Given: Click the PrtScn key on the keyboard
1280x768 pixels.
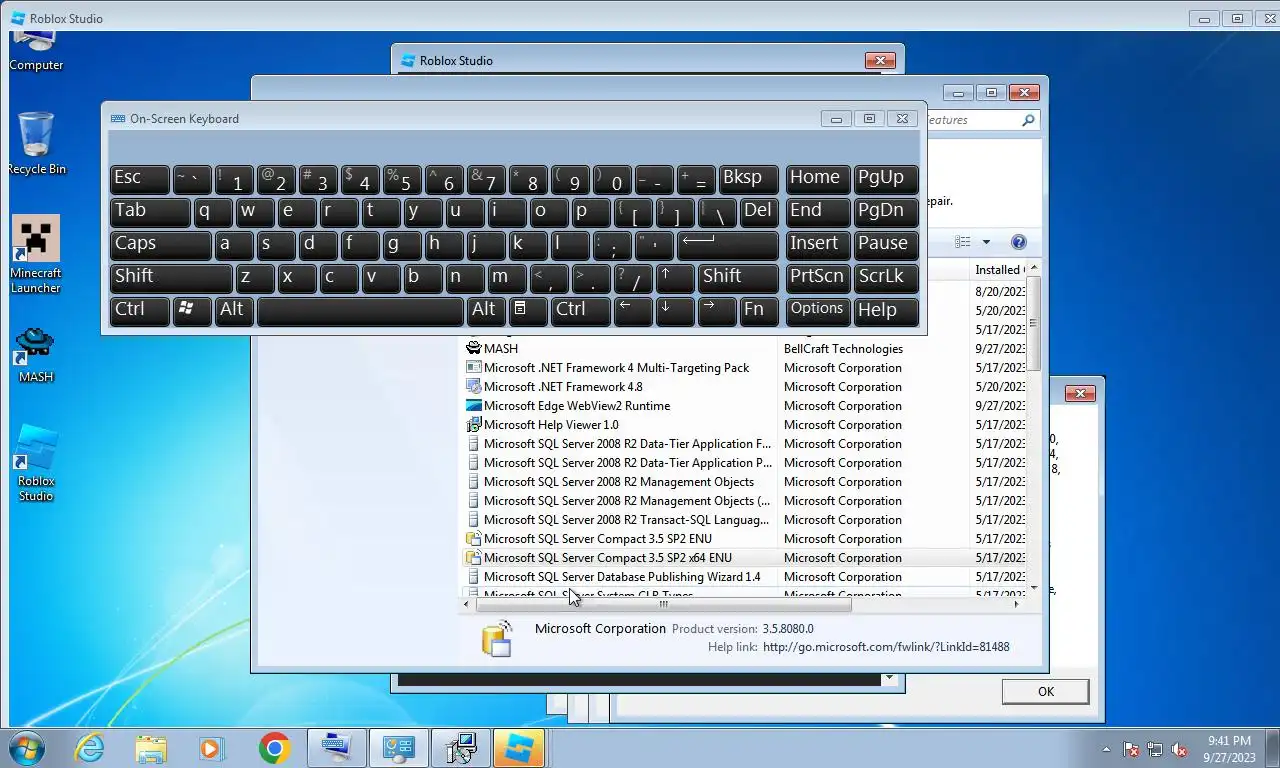Looking at the screenshot, I should 818,278.
